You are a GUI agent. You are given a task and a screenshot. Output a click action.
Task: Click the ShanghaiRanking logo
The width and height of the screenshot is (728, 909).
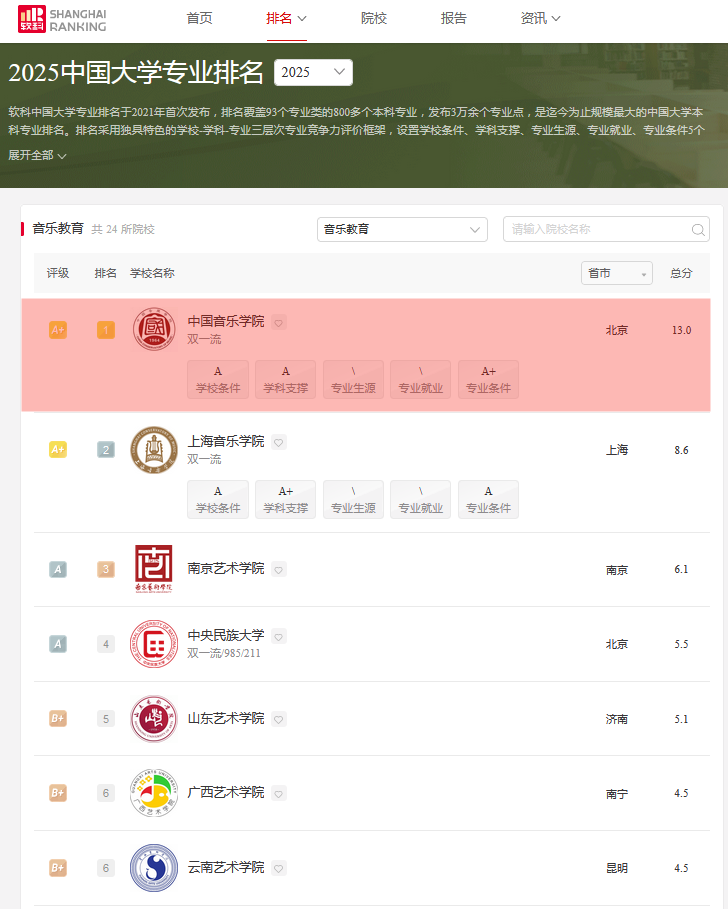[x=62, y=19]
